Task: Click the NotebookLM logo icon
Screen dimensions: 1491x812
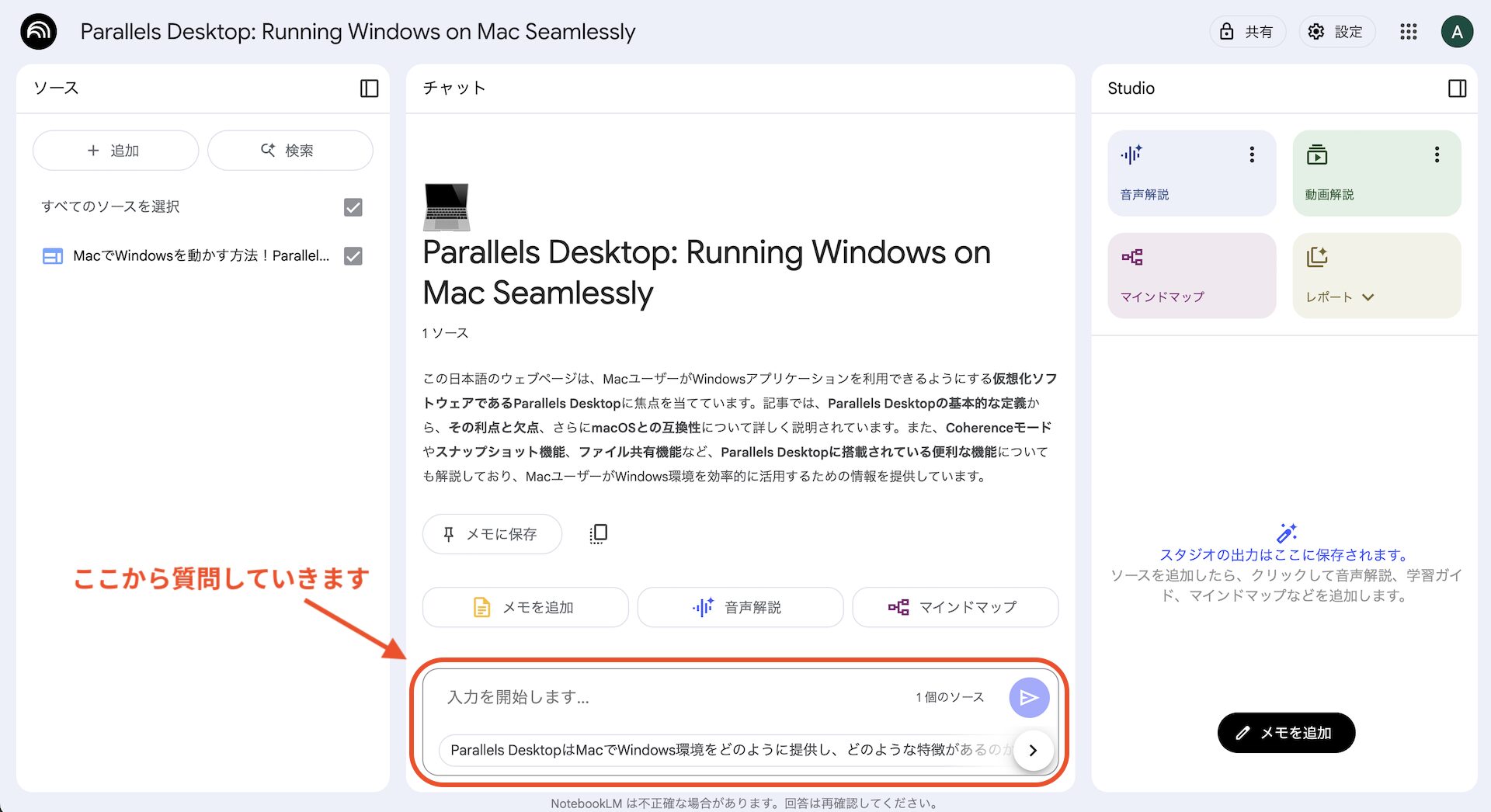Action: pyautogui.click(x=39, y=32)
